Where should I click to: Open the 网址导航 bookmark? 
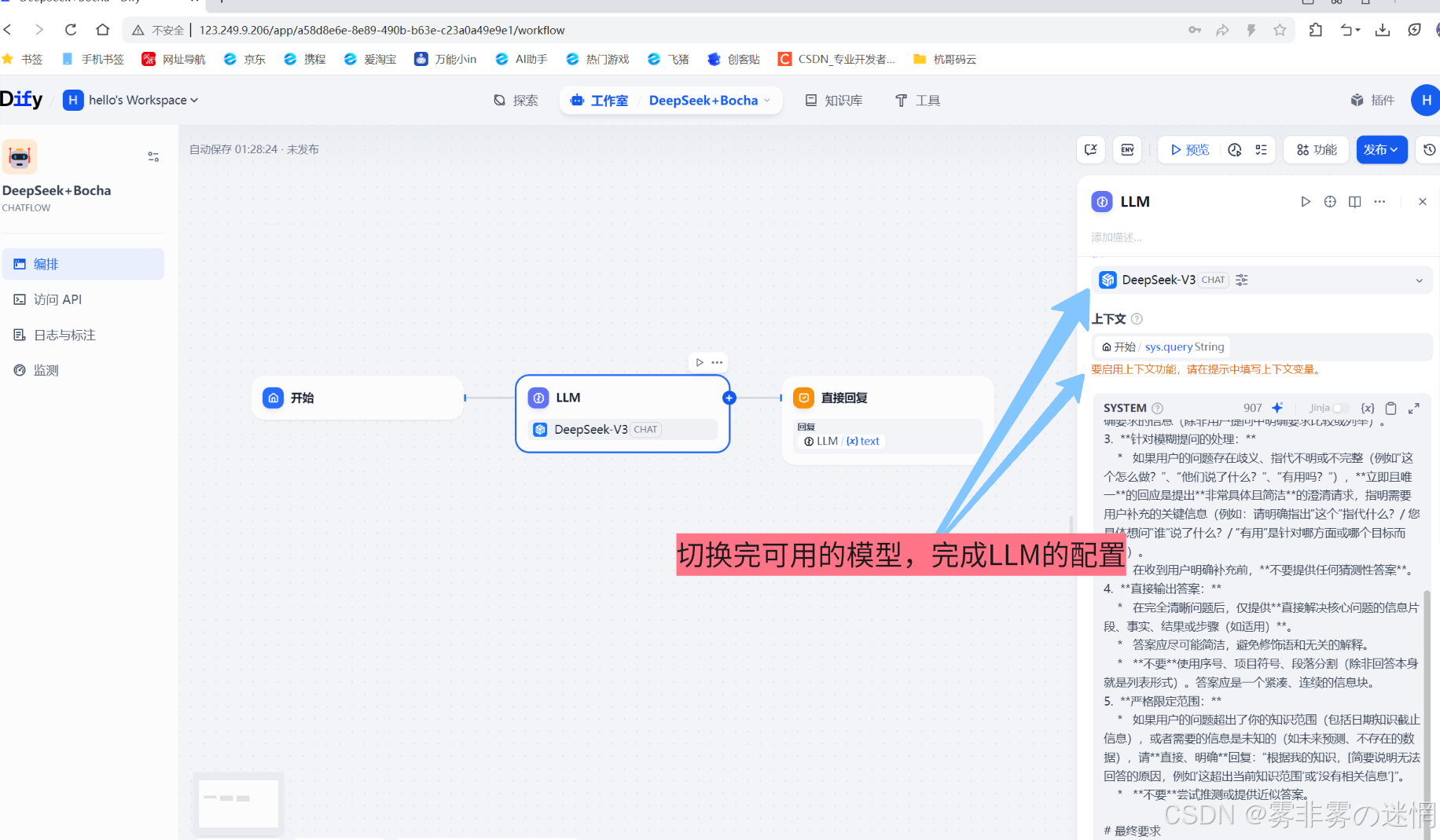click(x=174, y=59)
